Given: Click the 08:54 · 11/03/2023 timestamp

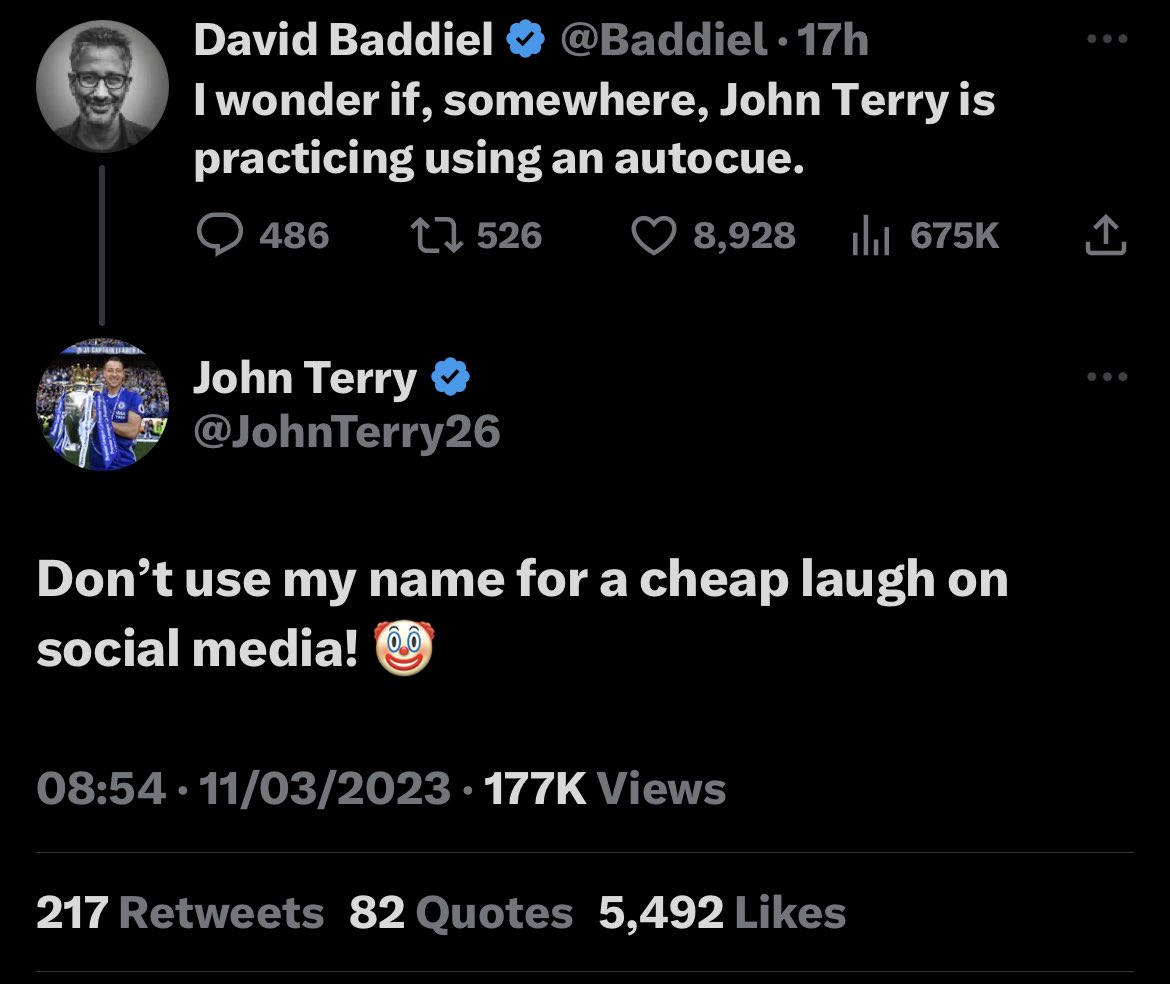Looking at the screenshot, I should [x=243, y=789].
